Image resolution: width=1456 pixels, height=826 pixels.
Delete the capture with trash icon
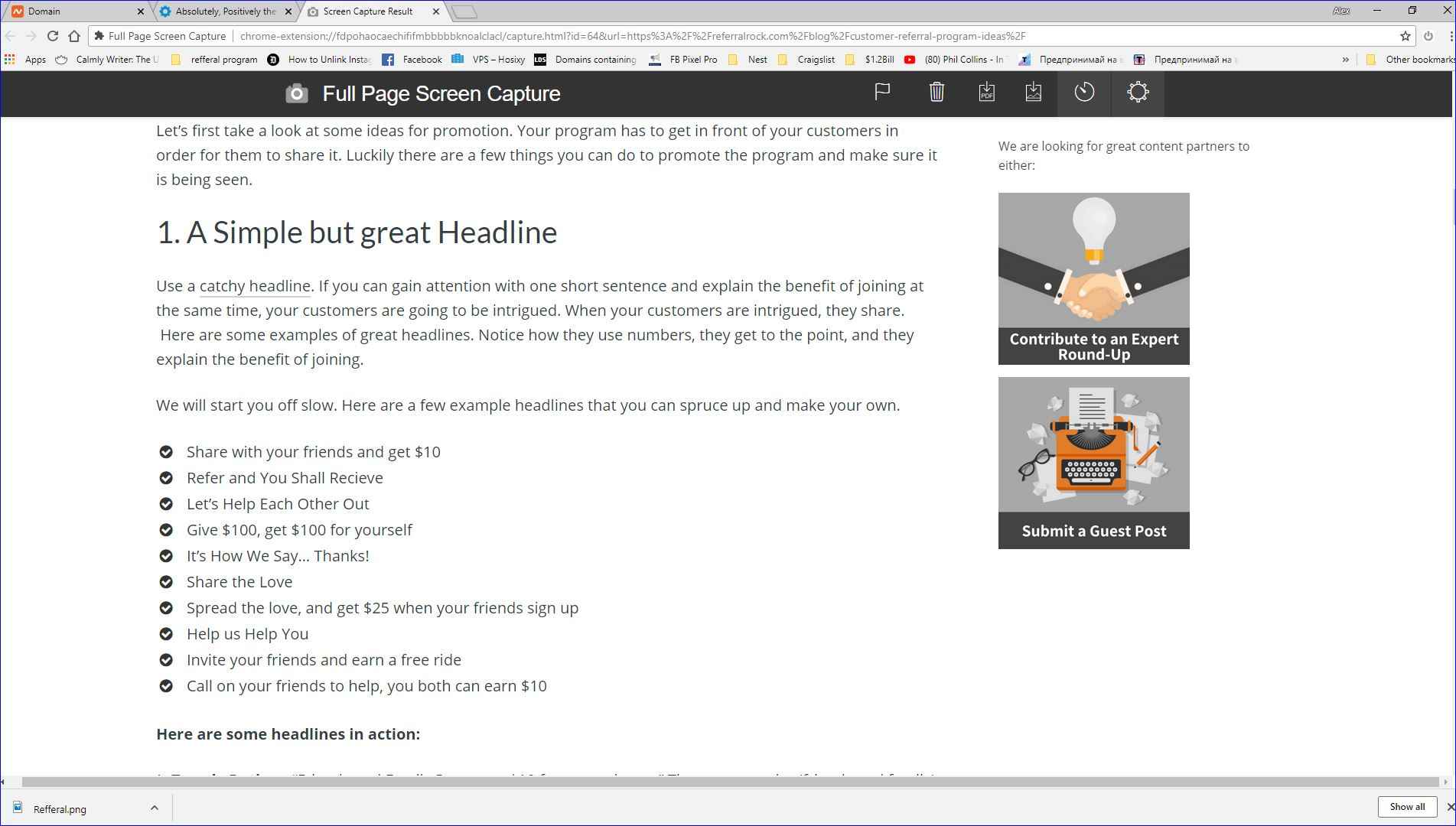coord(936,93)
